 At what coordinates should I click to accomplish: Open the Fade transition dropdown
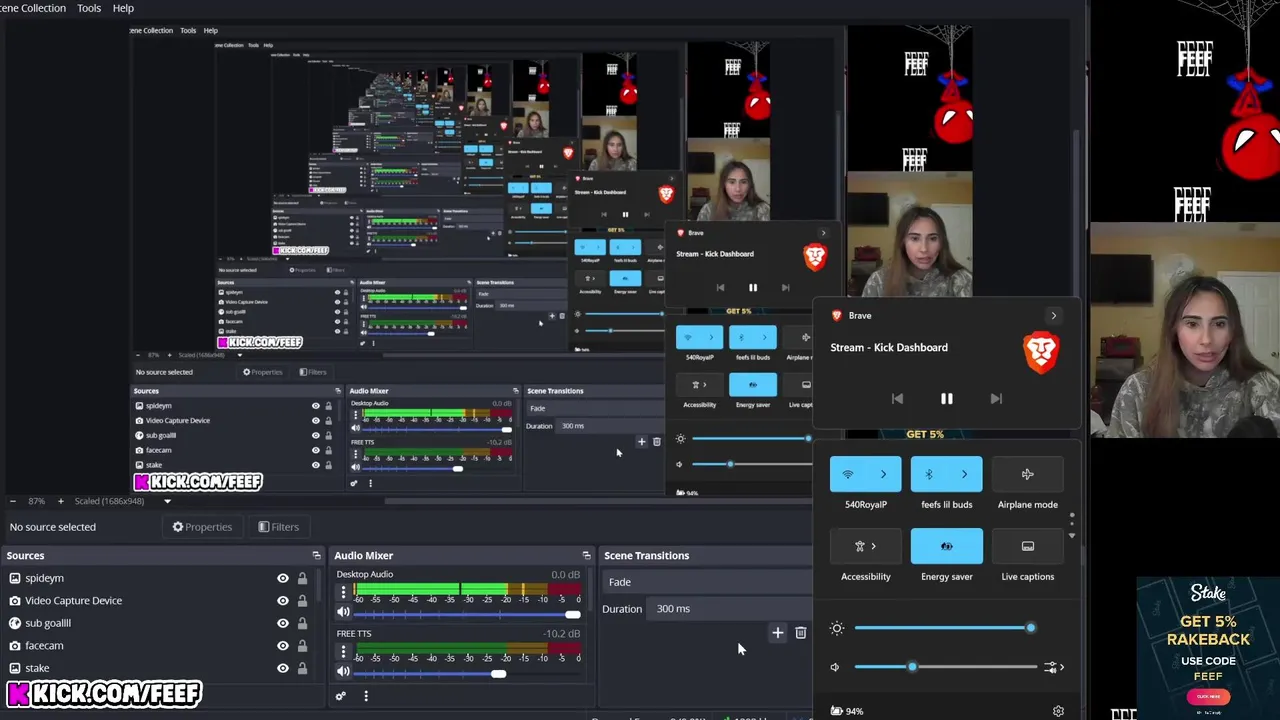pyautogui.click(x=708, y=582)
